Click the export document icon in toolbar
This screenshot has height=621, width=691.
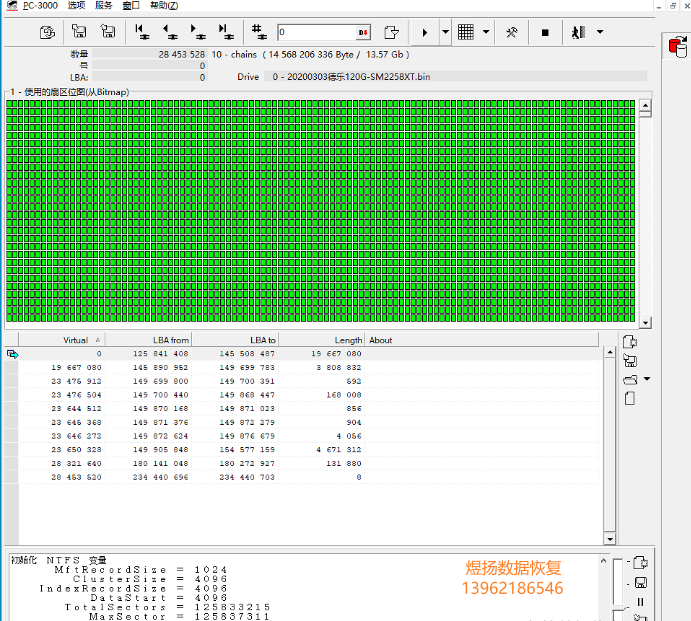pos(391,32)
